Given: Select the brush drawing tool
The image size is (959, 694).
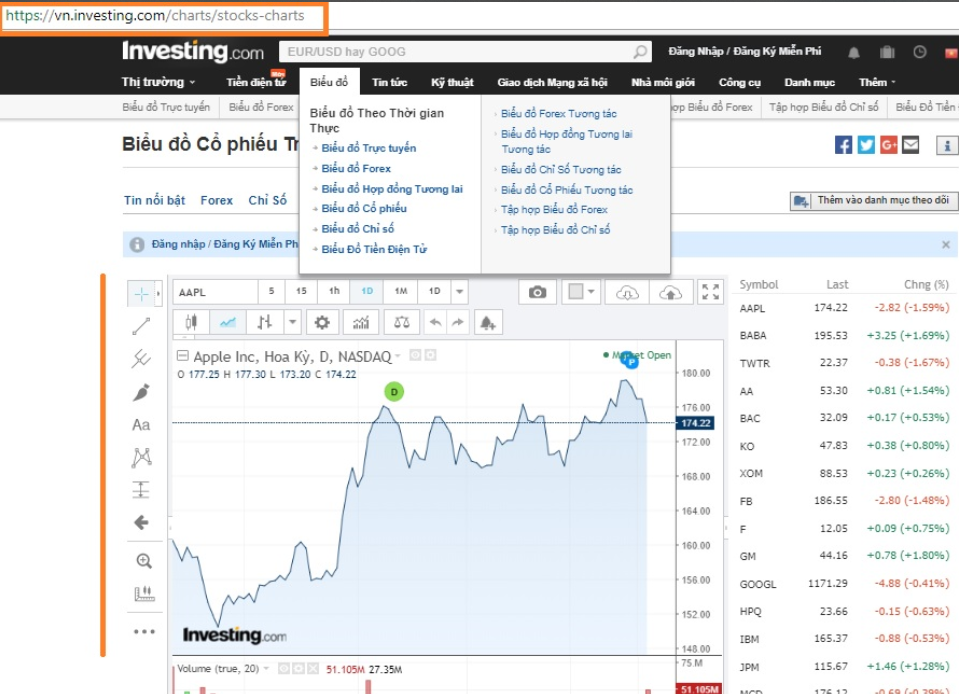Looking at the screenshot, I should click(x=141, y=392).
